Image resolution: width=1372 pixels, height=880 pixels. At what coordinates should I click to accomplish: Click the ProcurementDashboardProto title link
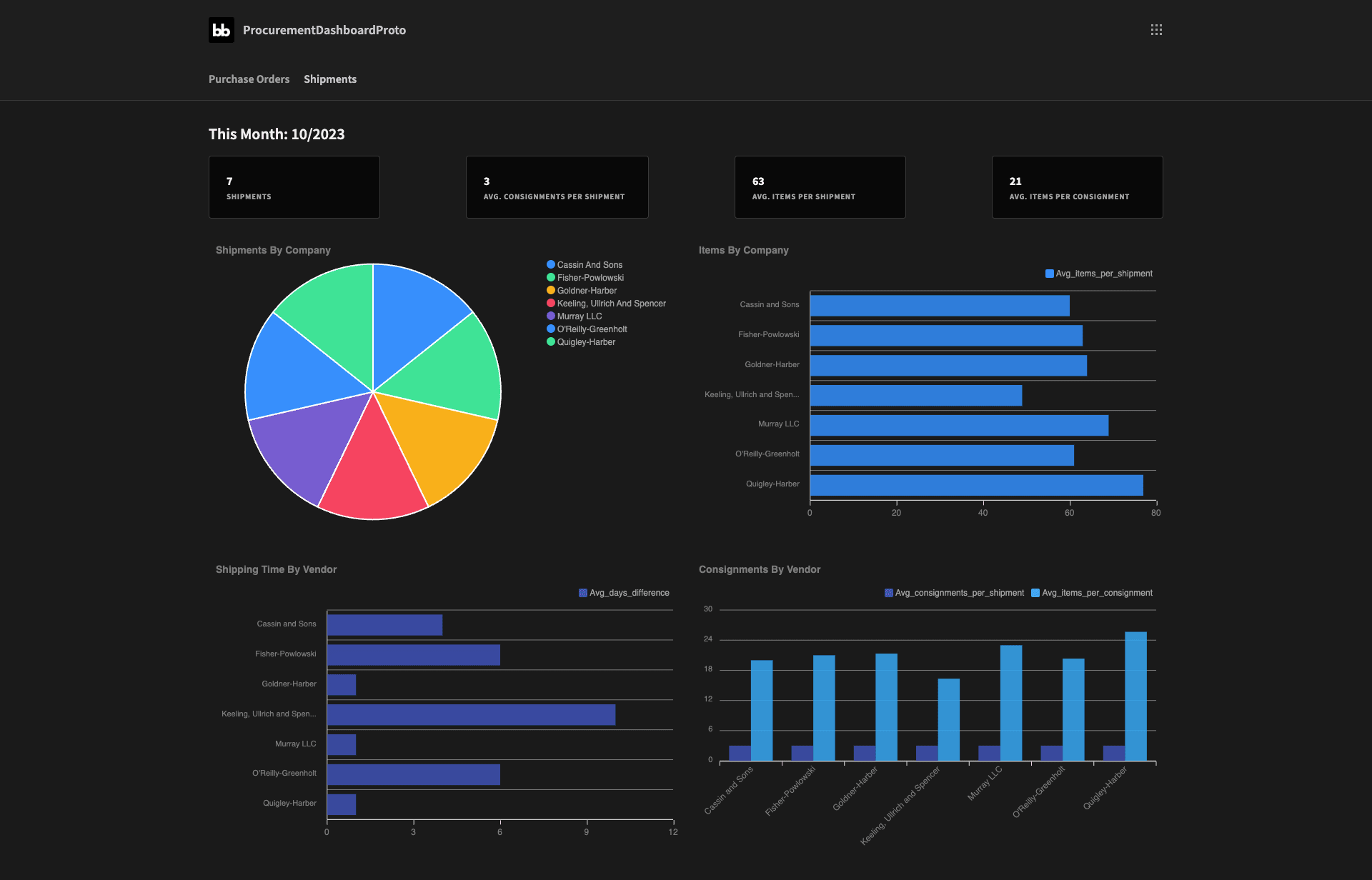coord(324,30)
